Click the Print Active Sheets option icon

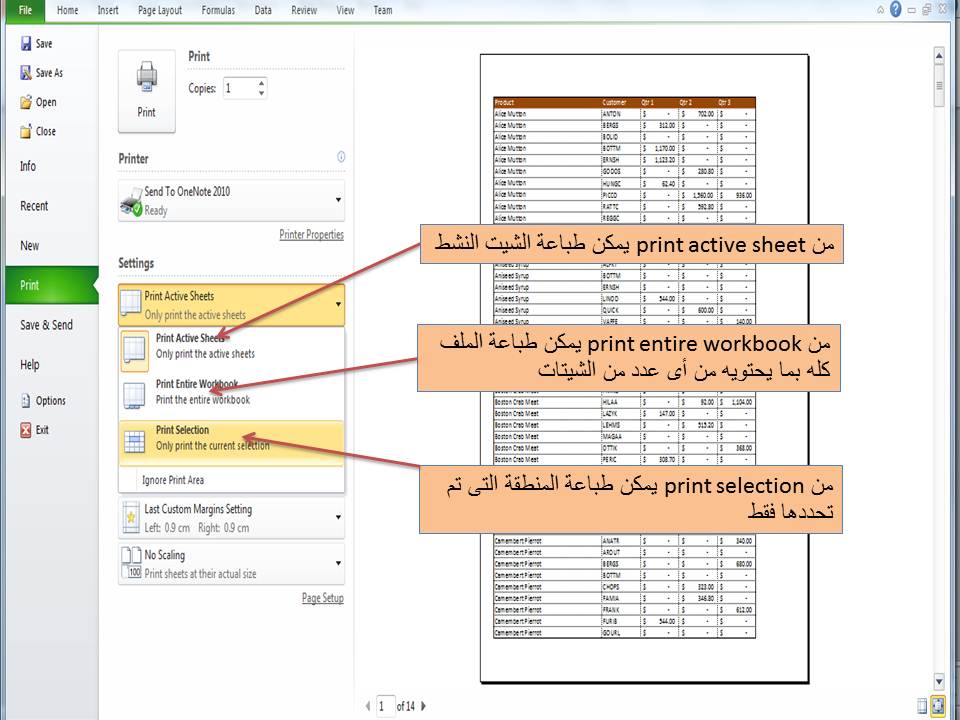click(x=134, y=350)
